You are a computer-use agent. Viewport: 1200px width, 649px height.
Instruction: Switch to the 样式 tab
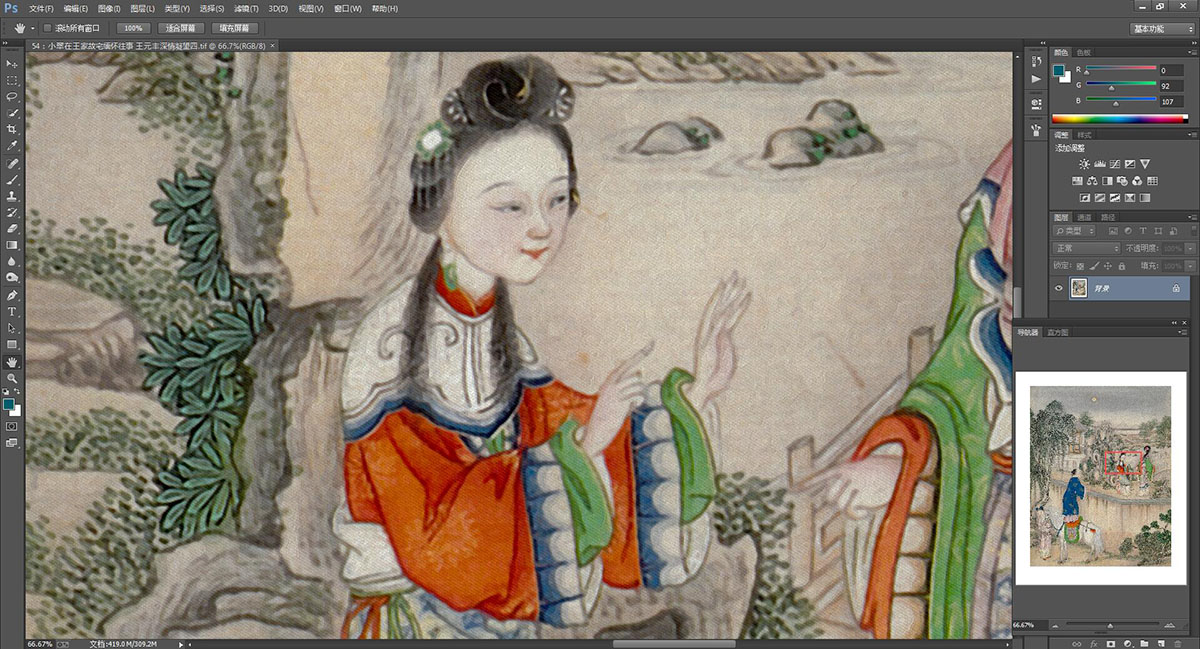(x=1084, y=134)
